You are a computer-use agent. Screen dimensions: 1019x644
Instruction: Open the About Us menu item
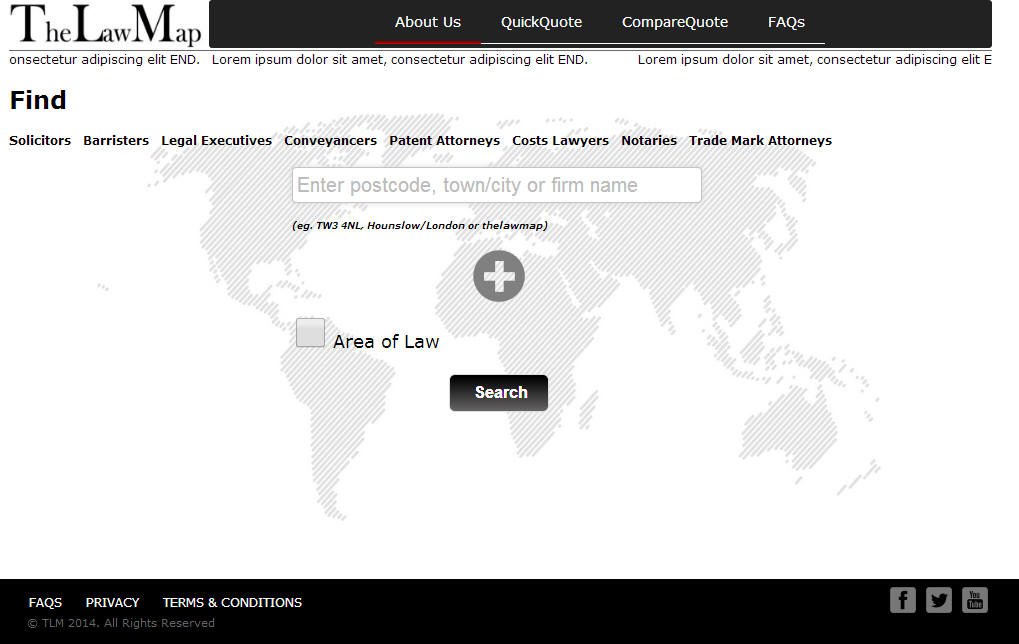[427, 22]
